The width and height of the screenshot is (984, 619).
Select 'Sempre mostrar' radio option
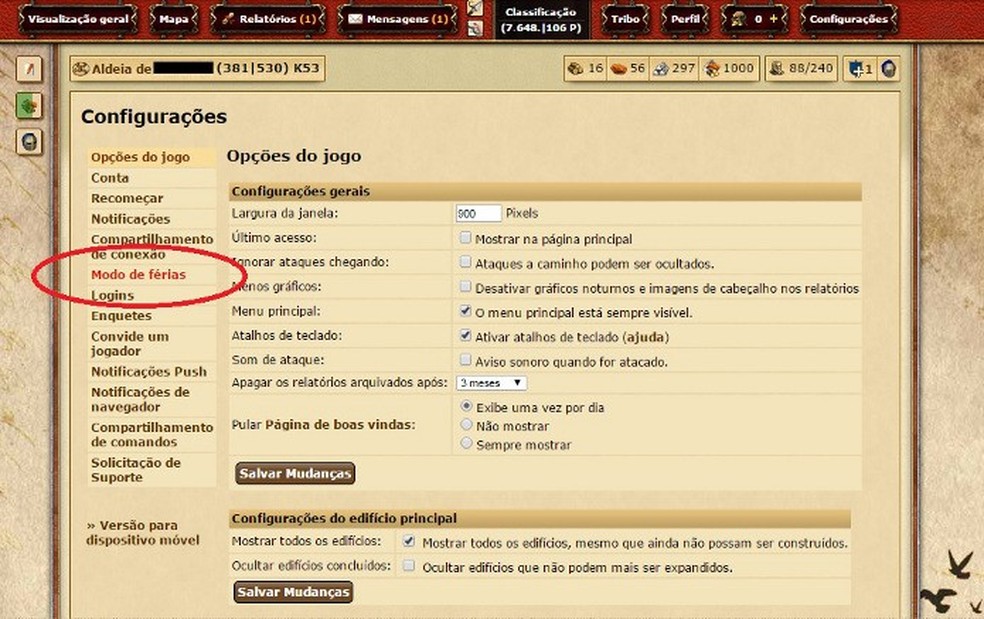(466, 443)
